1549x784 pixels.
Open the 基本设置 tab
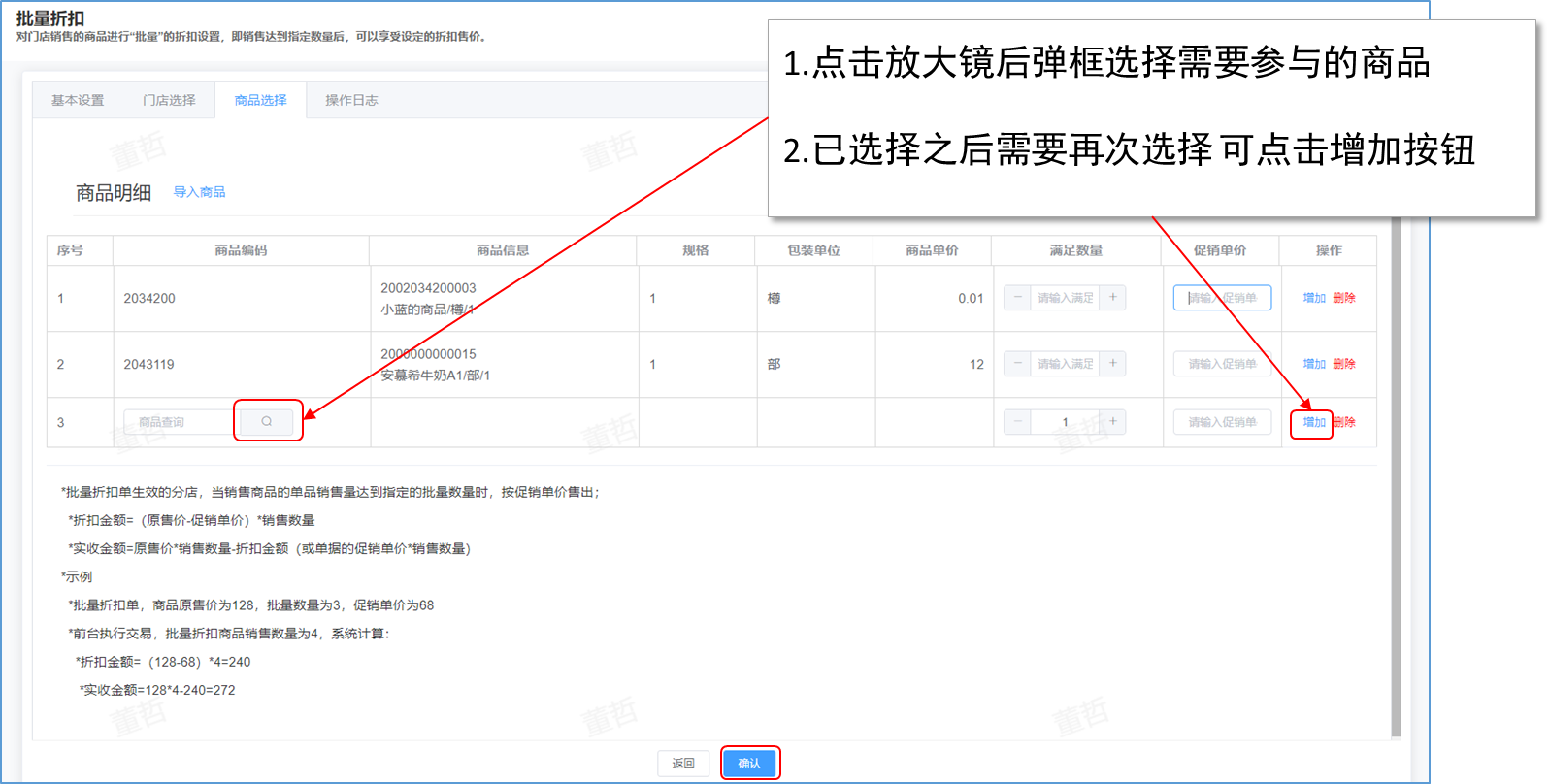(x=78, y=100)
